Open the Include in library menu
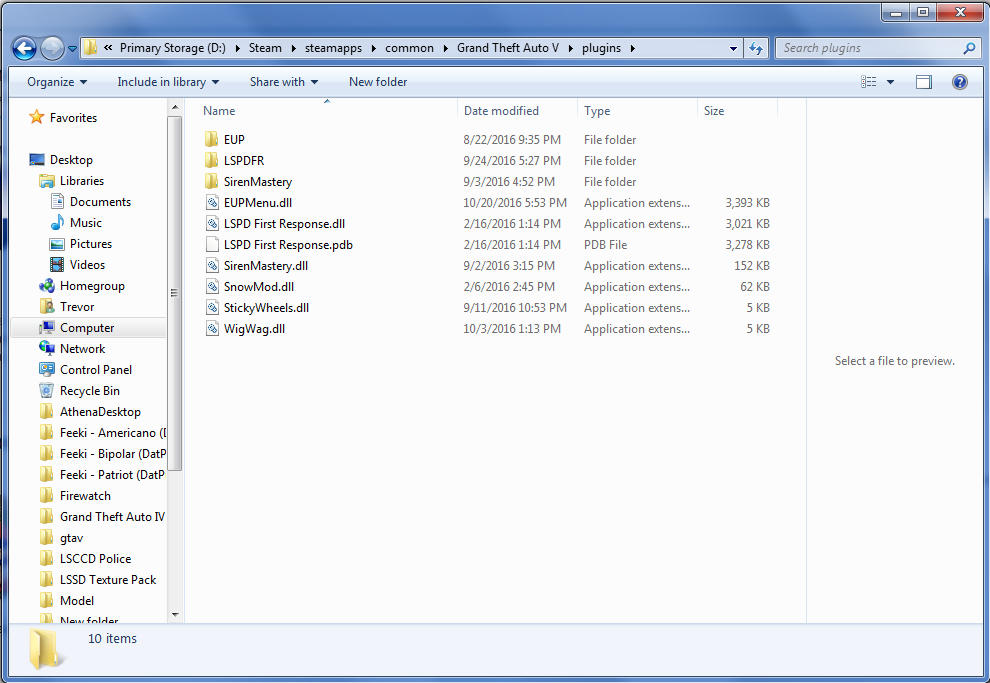 click(x=168, y=82)
